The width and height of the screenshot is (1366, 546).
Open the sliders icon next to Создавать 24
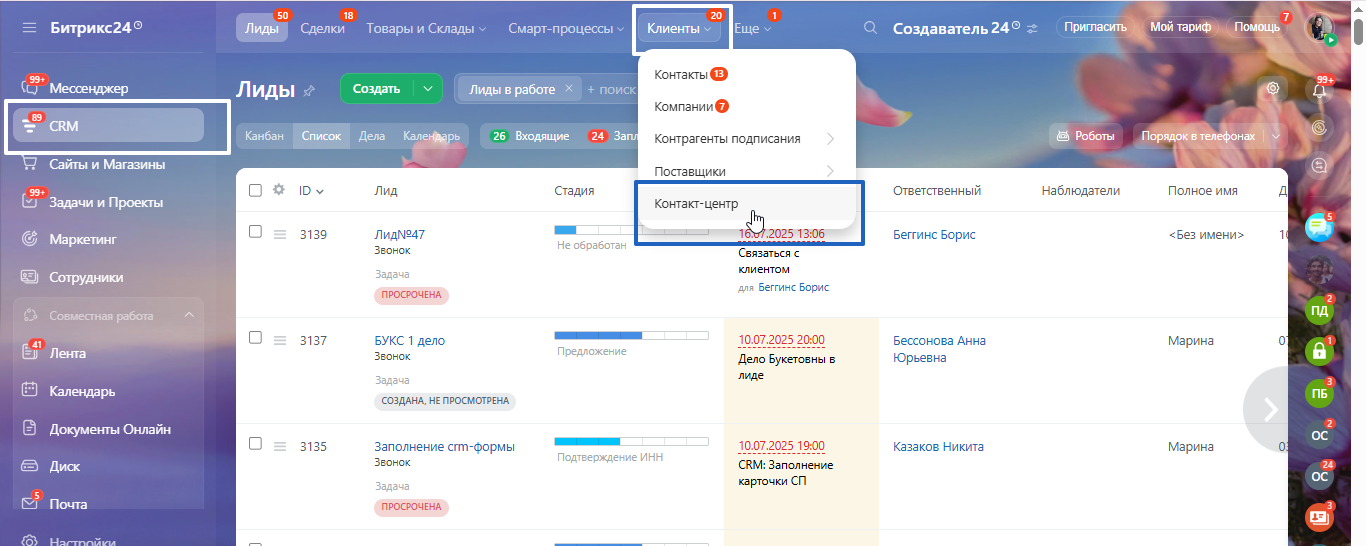[x=1032, y=28]
